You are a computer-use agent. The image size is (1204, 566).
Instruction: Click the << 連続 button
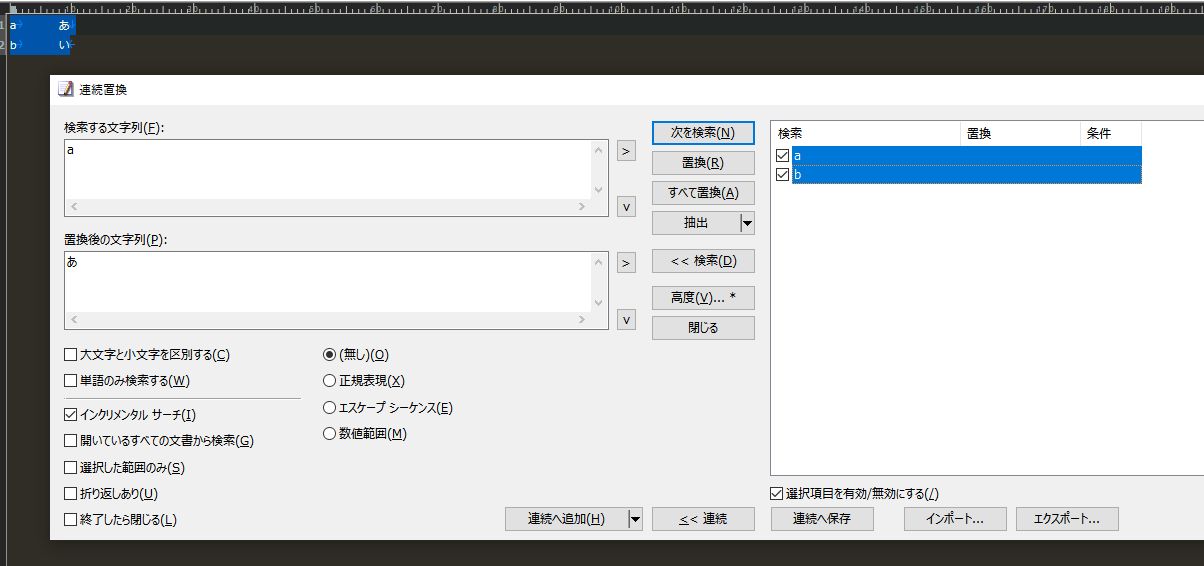click(x=703, y=518)
